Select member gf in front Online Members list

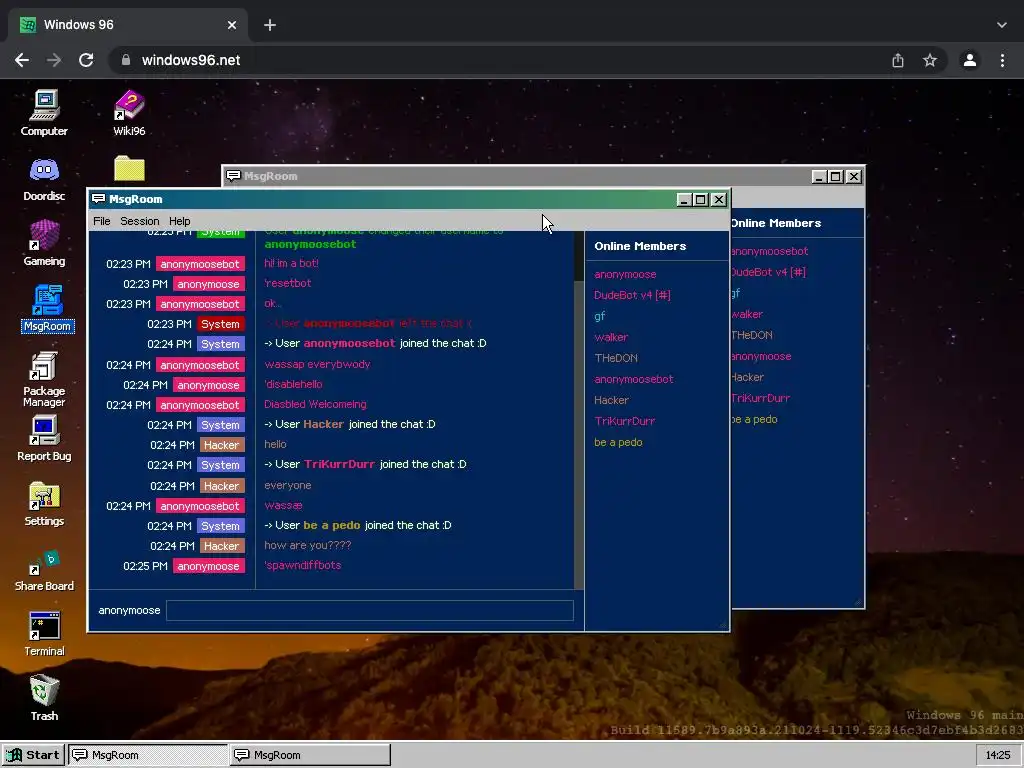[600, 316]
